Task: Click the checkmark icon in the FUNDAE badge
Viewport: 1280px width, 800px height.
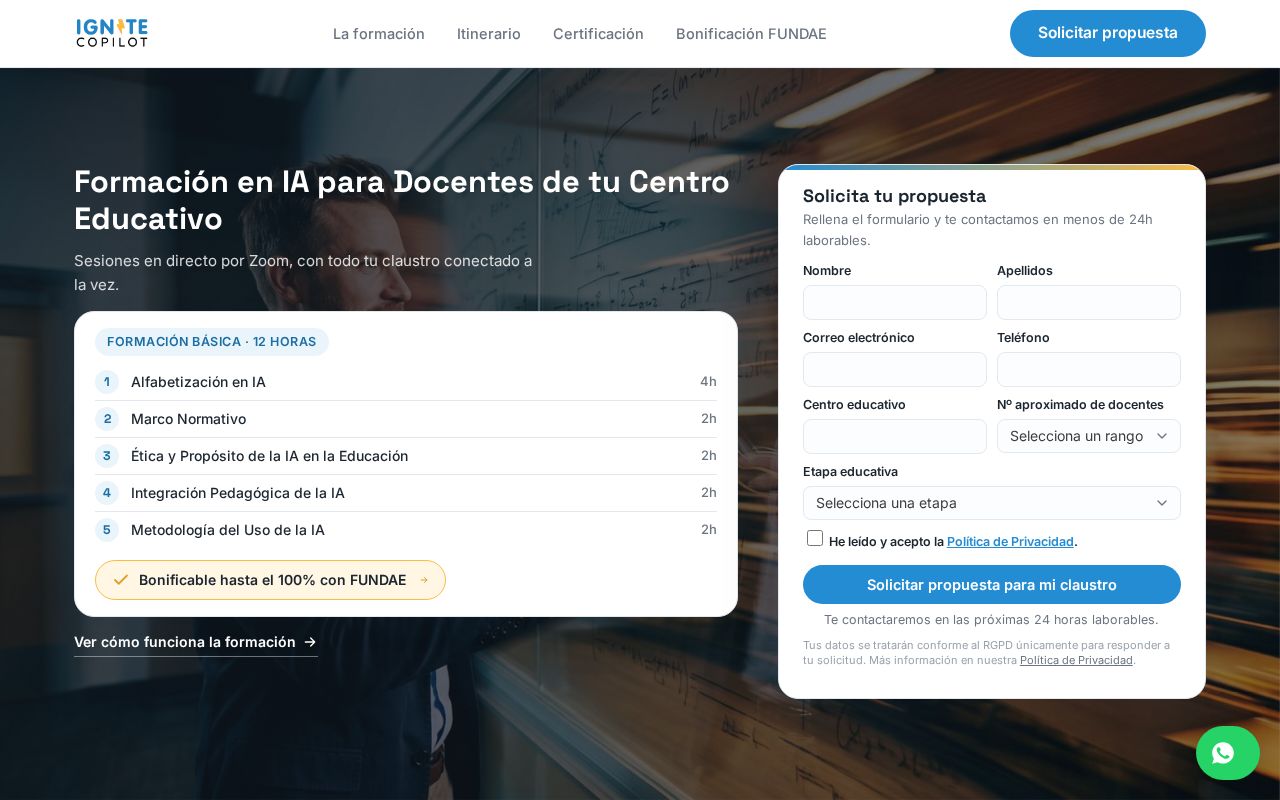Action: [121, 580]
